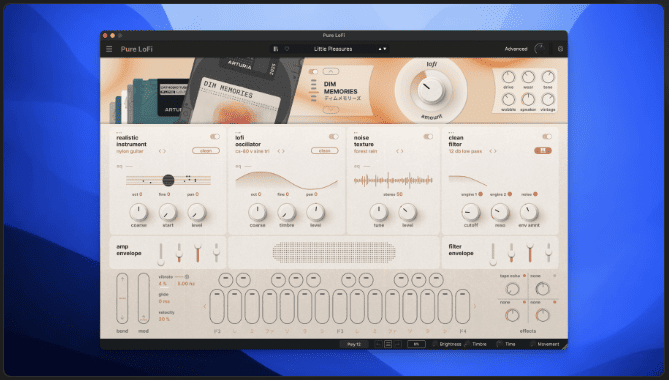Toggle the clean filter switch

point(547,136)
